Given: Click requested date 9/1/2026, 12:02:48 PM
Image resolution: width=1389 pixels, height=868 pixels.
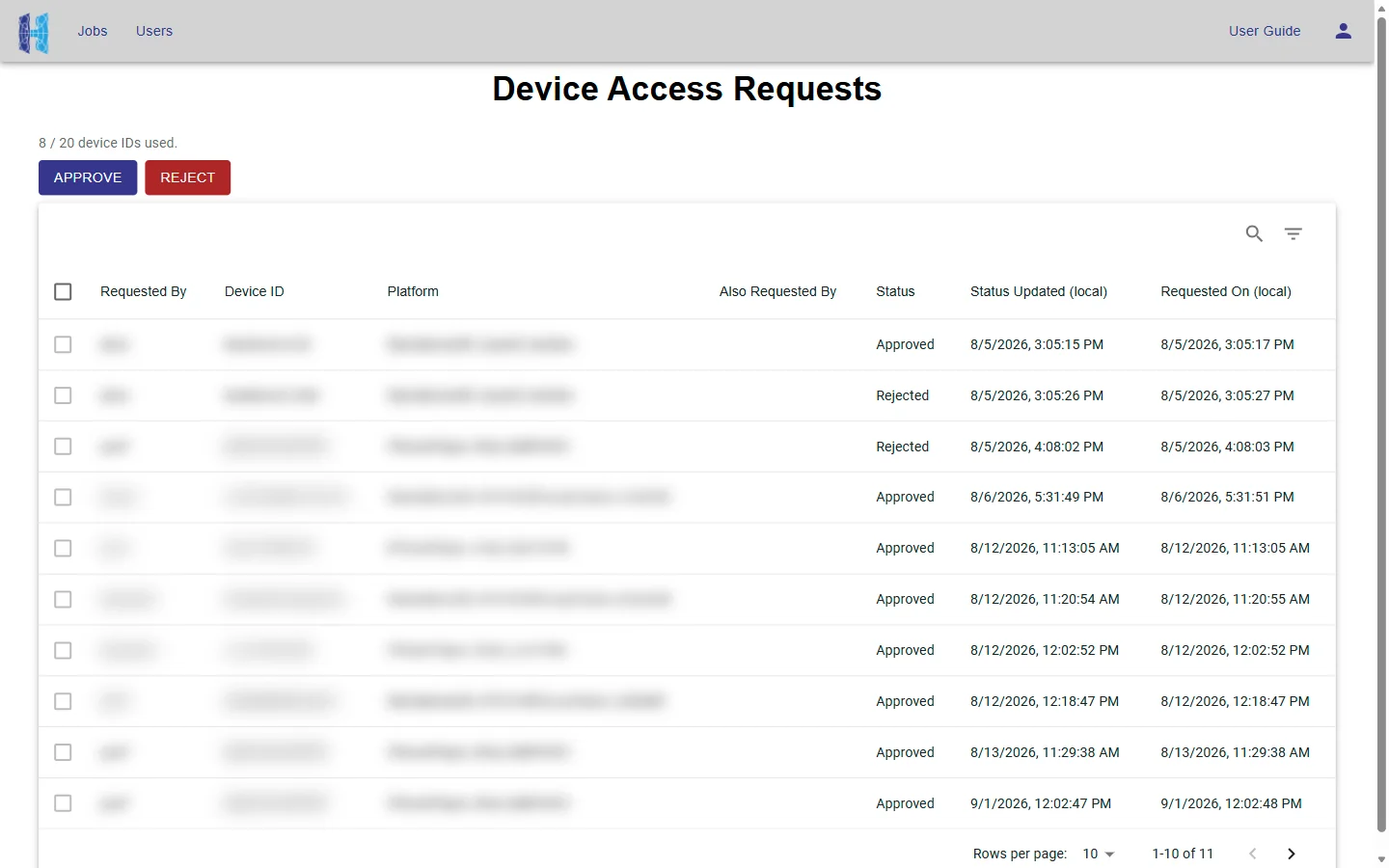Looking at the screenshot, I should click(x=1231, y=803).
